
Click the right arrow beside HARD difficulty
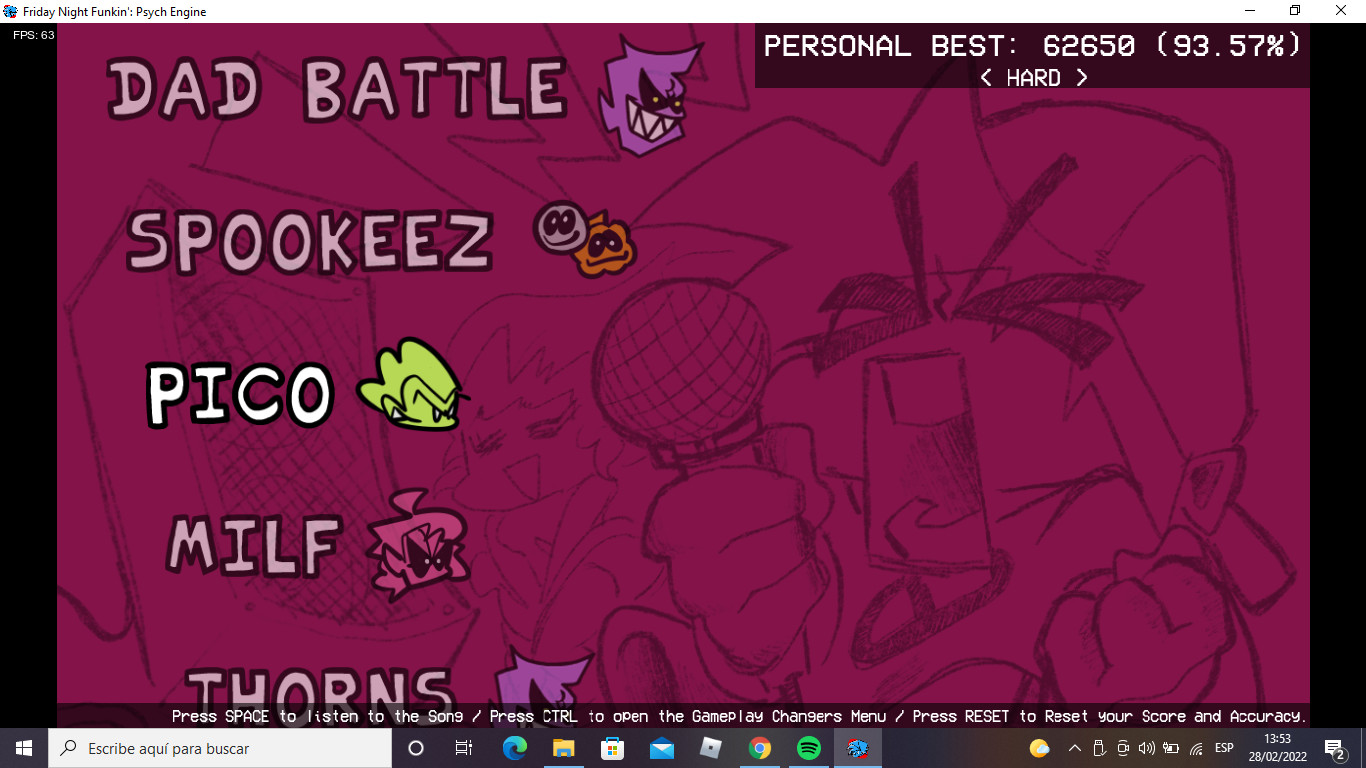pos(1081,78)
